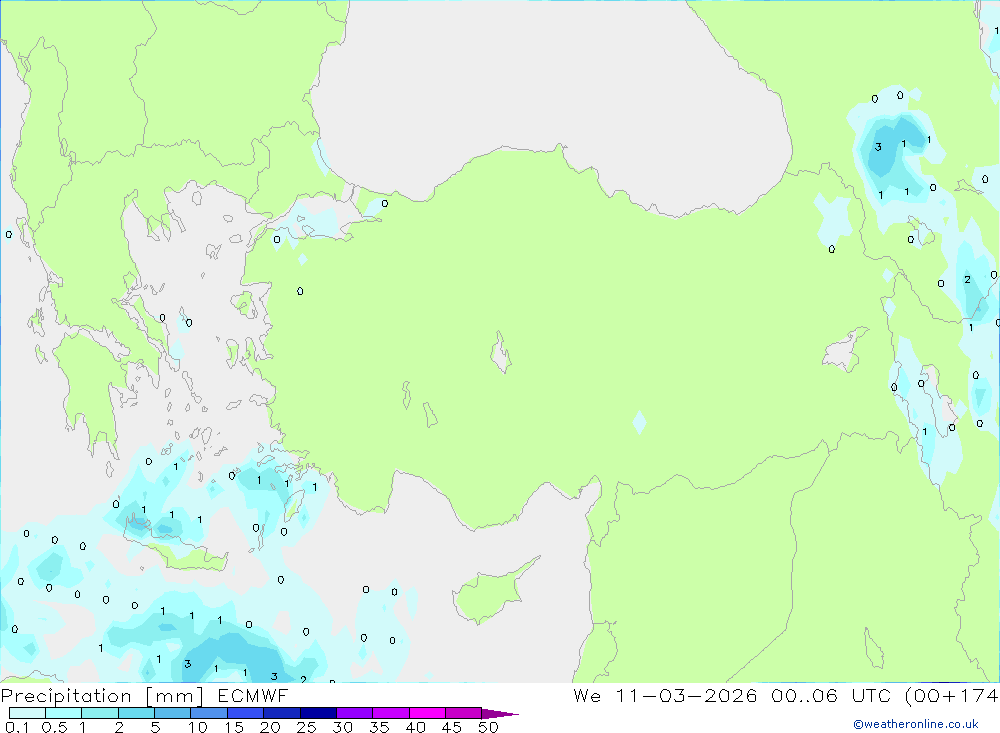
Task: Click the 20–25 mm dark blue swatch
Action: tap(282, 713)
